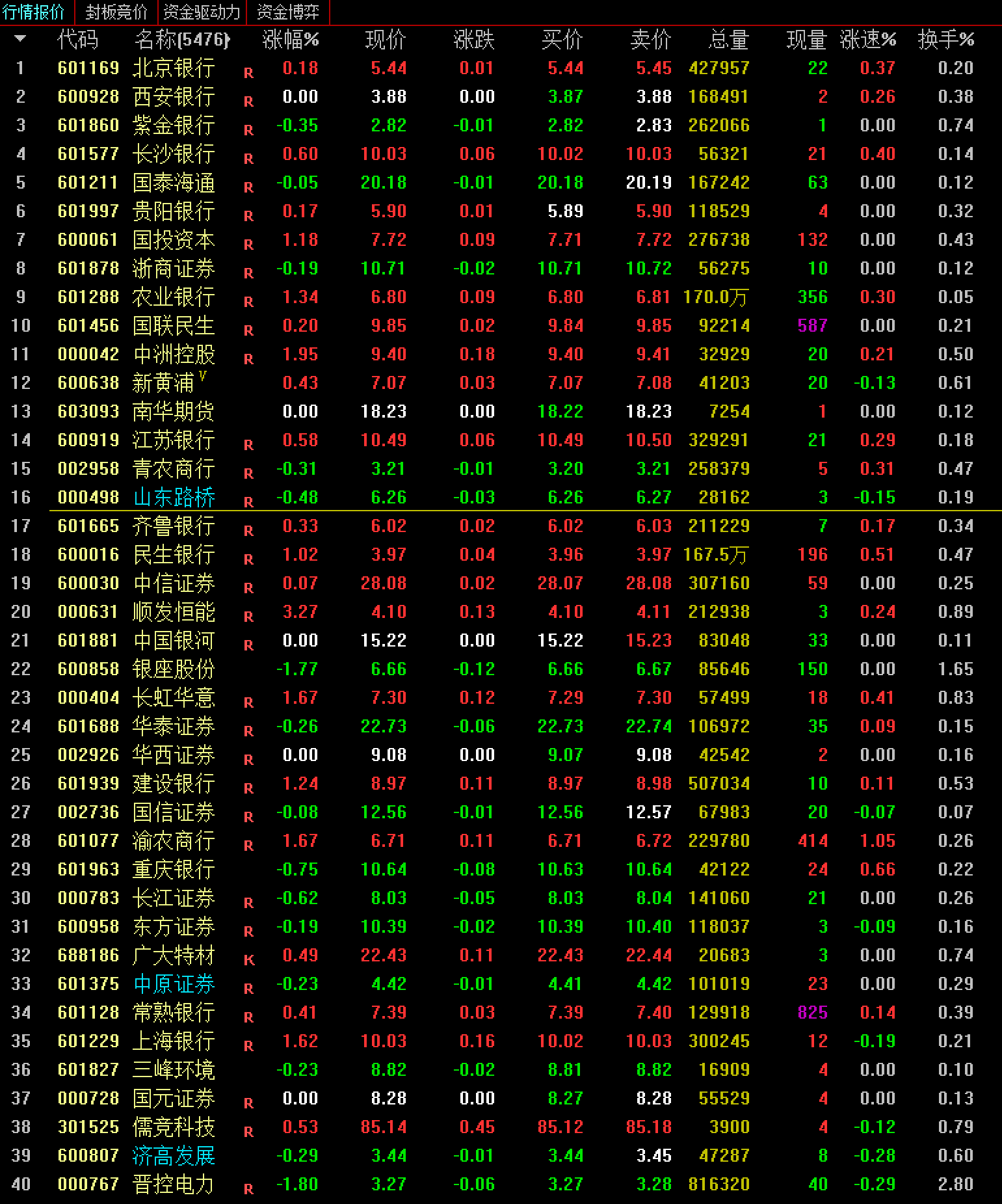Click the R icon beside 上海银行
Viewport: 1002px width, 1204px height.
point(248,1046)
